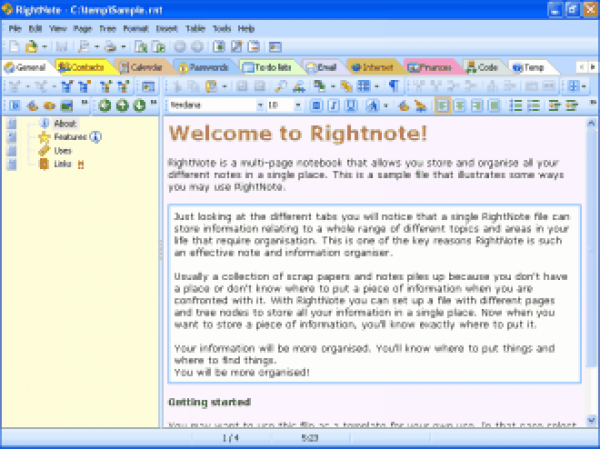The height and width of the screenshot is (449, 600).
Task: Set paragraph alignment to left
Action: 442,105
